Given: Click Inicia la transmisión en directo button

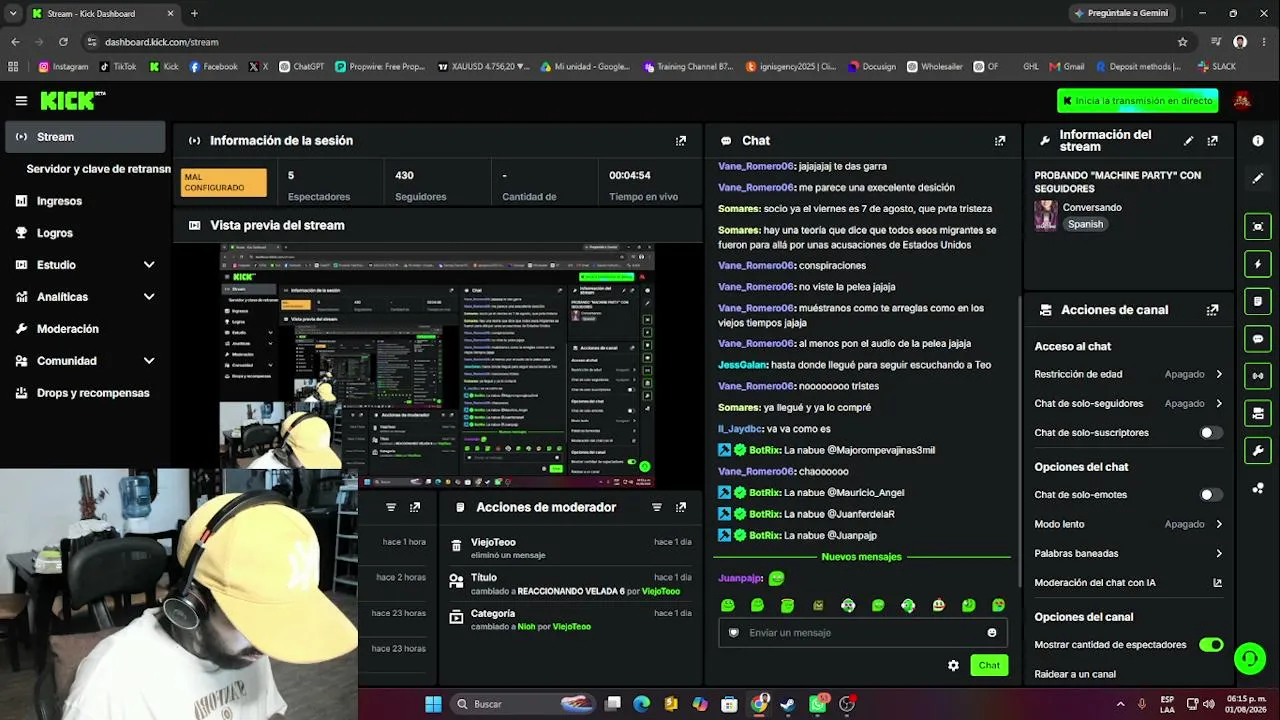Looking at the screenshot, I should pos(1137,101).
